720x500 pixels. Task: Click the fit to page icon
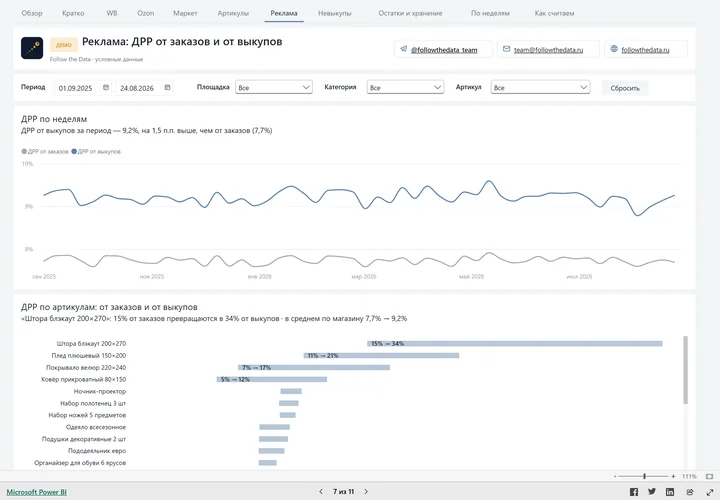[709, 477]
